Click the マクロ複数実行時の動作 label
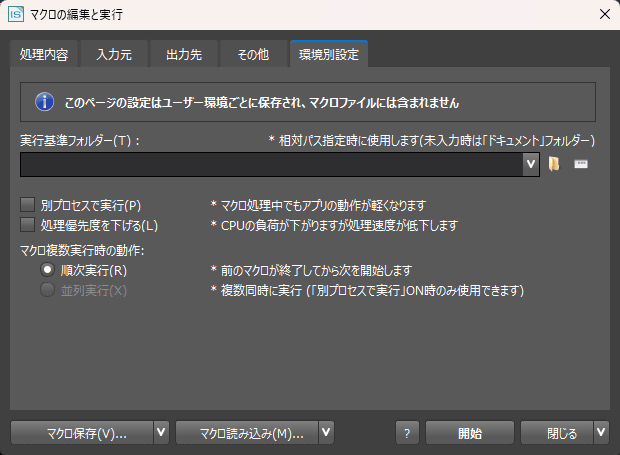Image resolution: width=620 pixels, height=455 pixels. (82, 250)
